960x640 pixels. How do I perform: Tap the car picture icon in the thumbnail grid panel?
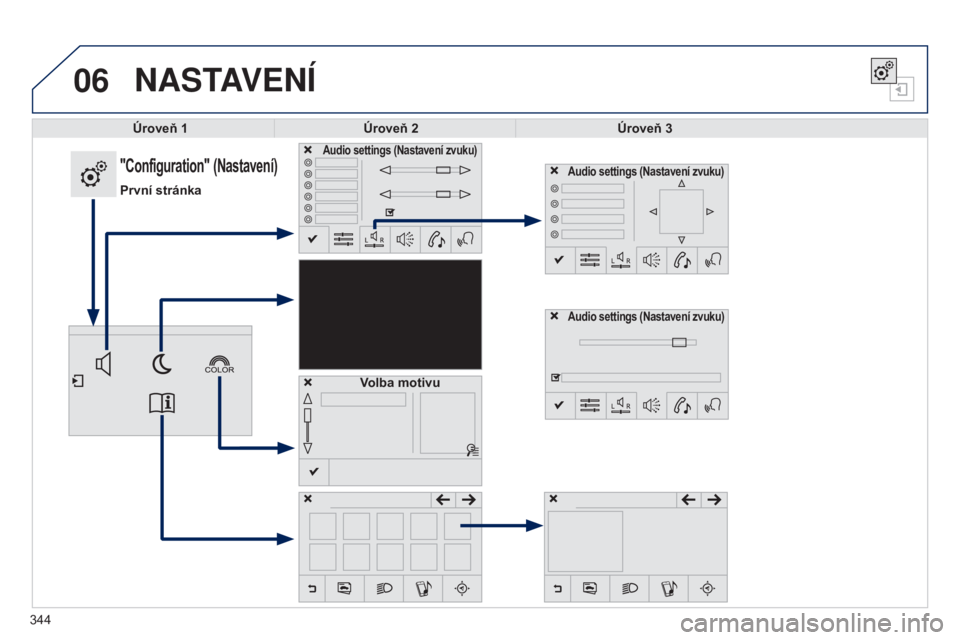(345, 589)
